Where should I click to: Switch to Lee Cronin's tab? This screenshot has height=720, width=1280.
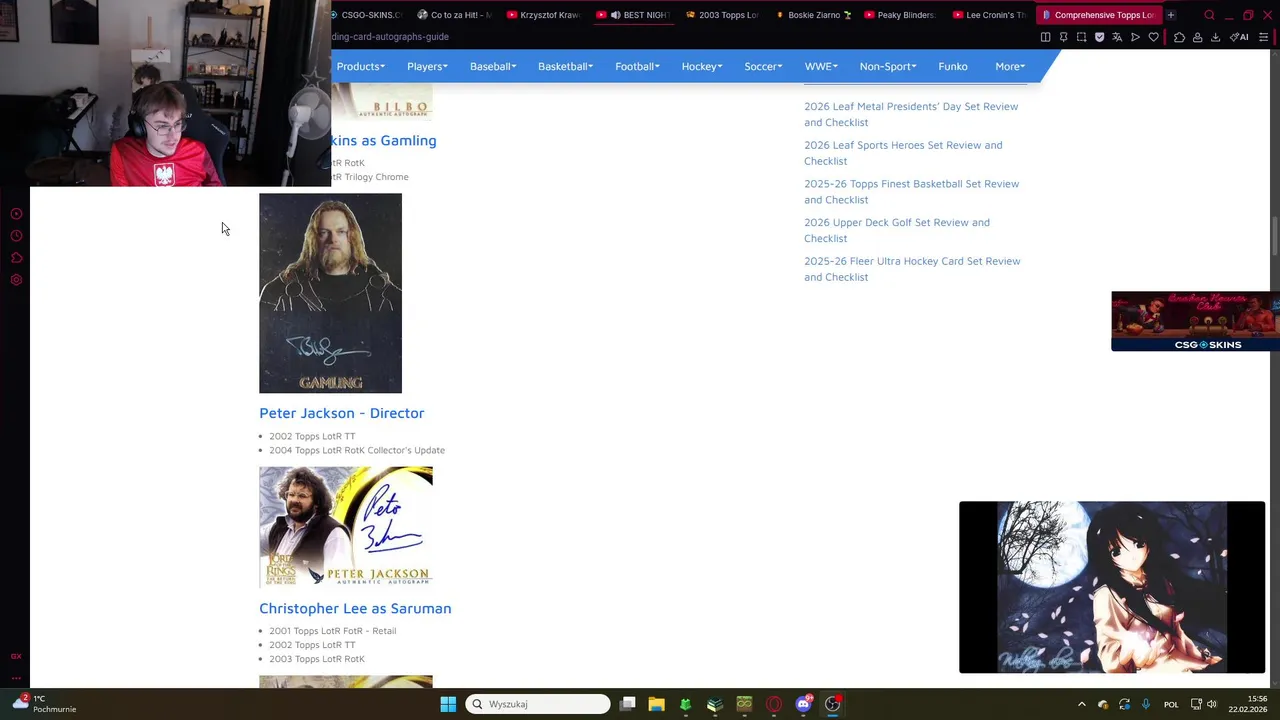pos(990,15)
